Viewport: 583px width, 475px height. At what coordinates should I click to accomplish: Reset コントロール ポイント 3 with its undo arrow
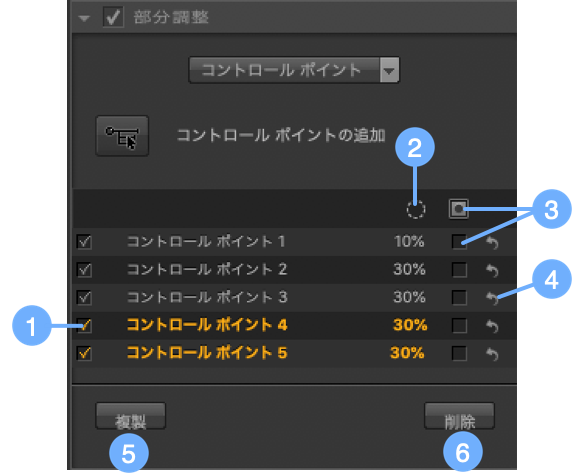coord(492,298)
